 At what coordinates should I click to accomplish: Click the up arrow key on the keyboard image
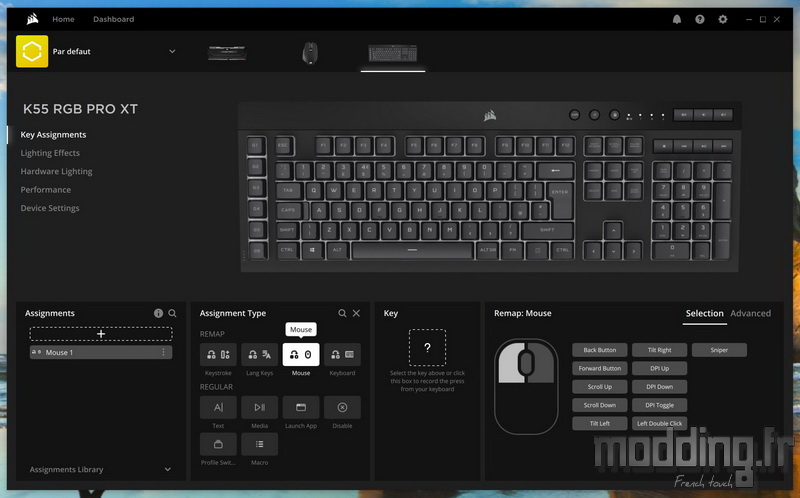click(613, 230)
